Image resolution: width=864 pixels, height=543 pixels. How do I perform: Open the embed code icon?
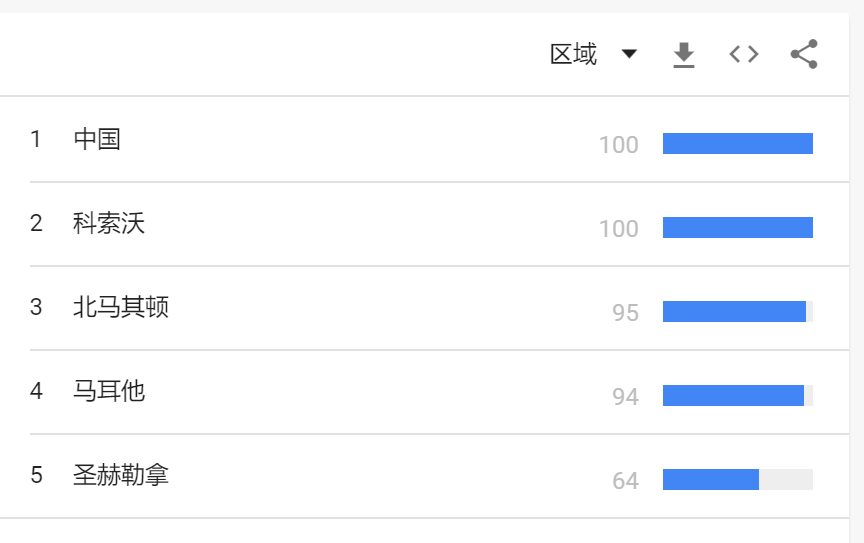tap(744, 54)
